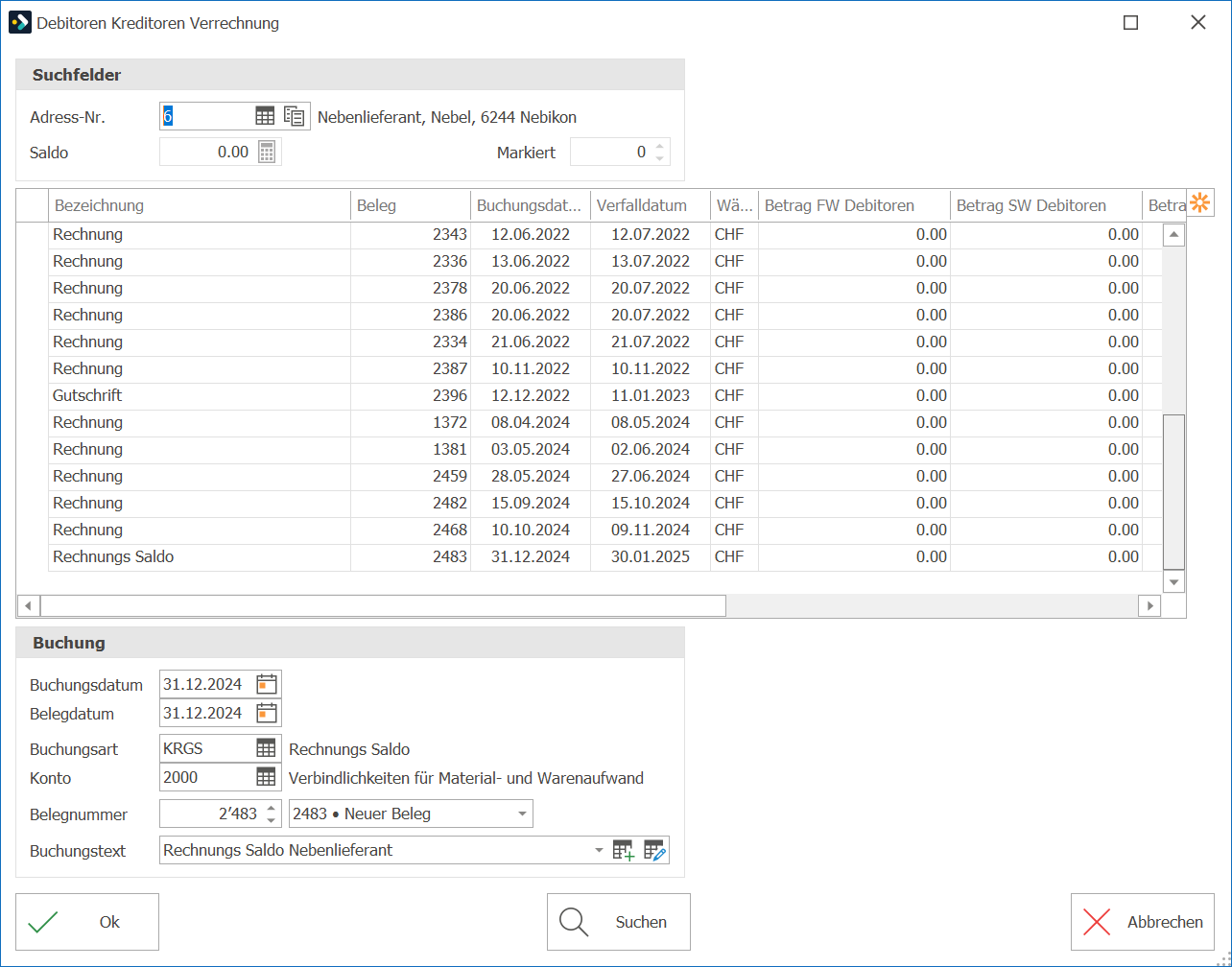Image resolution: width=1232 pixels, height=967 pixels.
Task: Click the Suchen button
Action: click(x=619, y=922)
